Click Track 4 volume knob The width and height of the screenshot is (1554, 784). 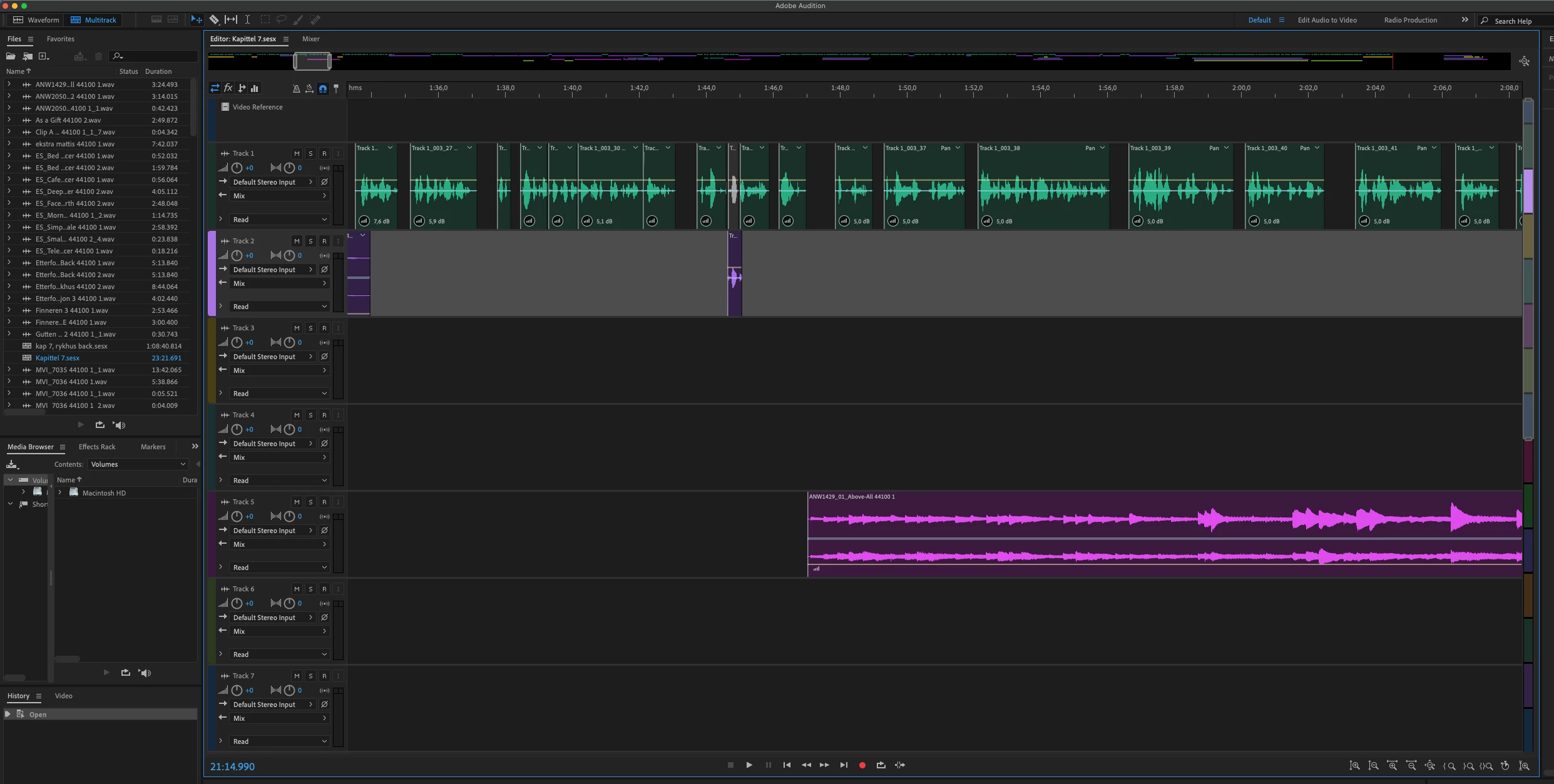[237, 430]
